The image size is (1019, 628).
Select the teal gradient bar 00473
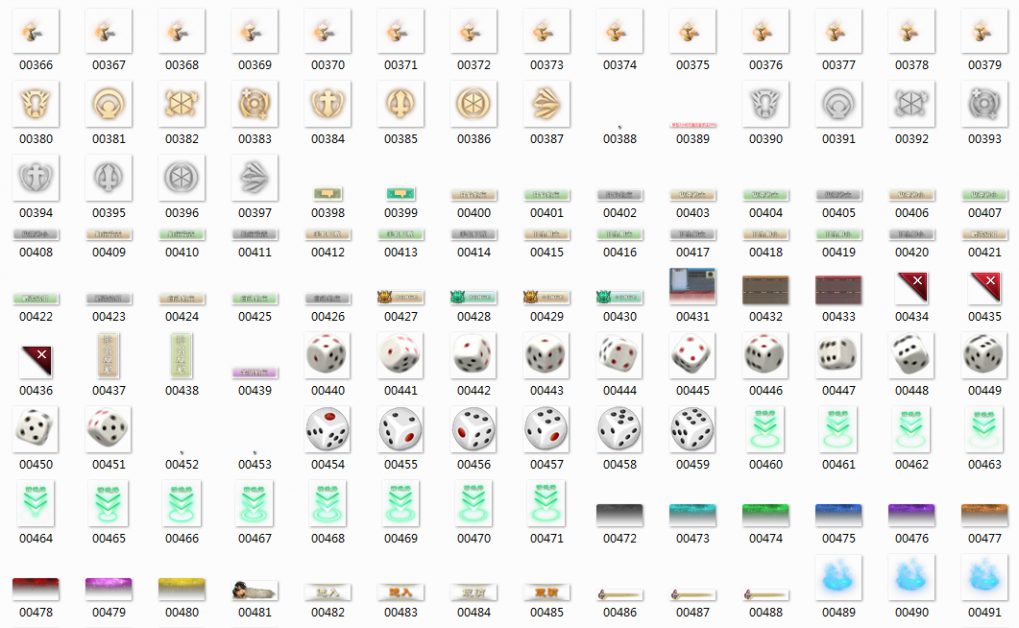[x=693, y=515]
